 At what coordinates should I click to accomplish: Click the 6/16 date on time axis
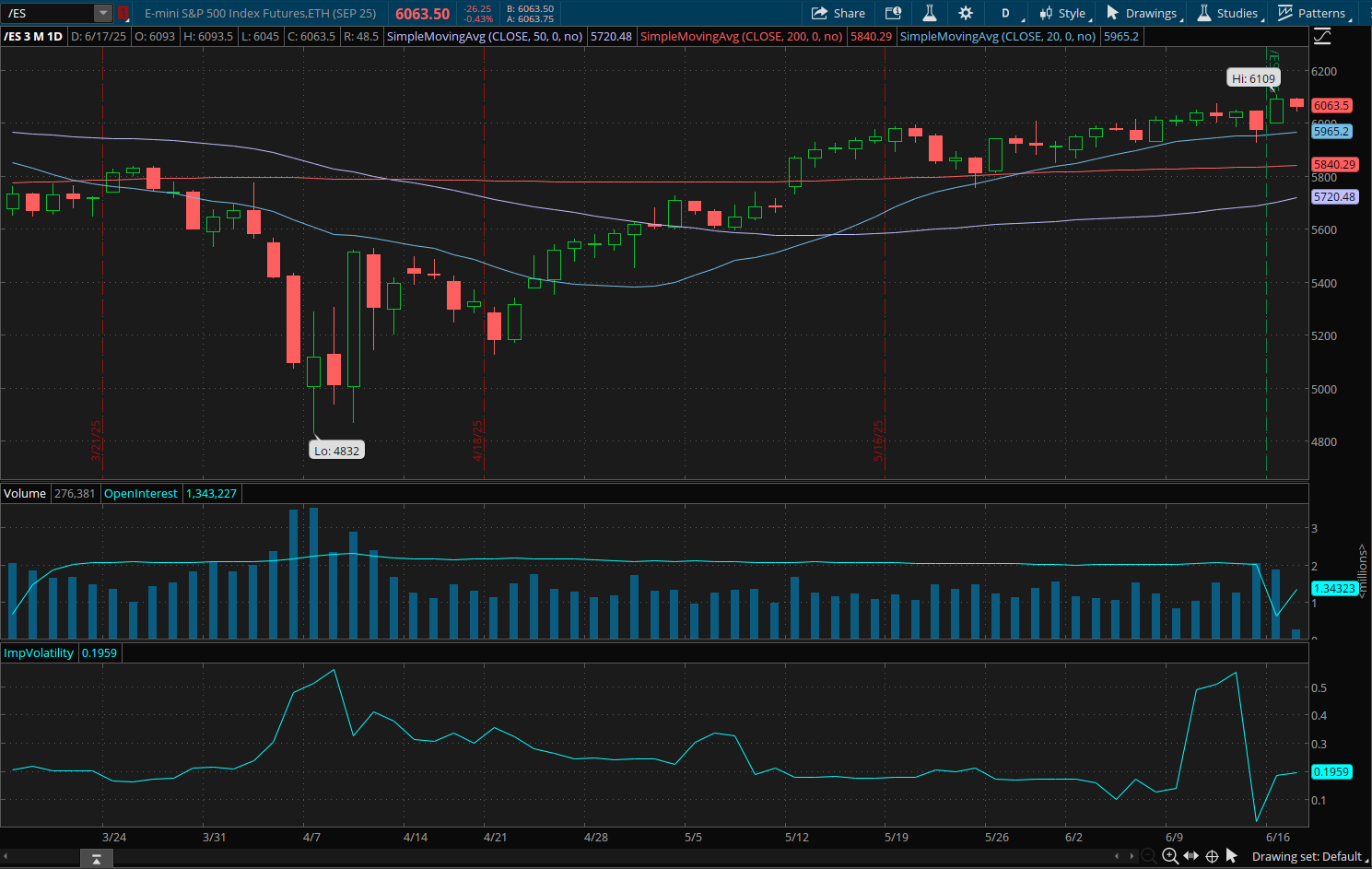point(1278,837)
